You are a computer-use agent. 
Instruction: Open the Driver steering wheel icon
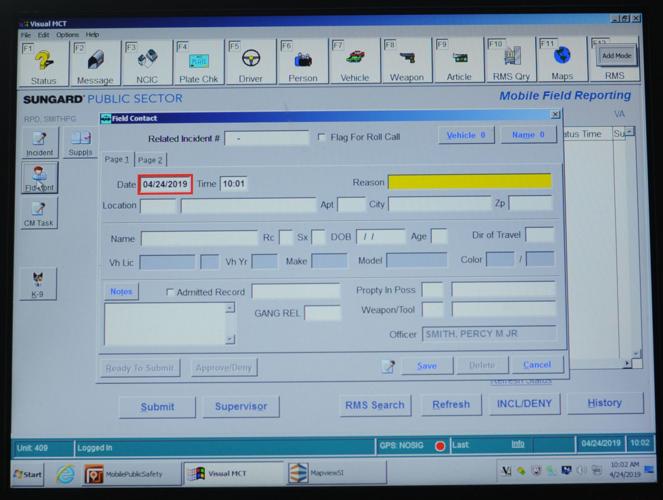[250, 63]
